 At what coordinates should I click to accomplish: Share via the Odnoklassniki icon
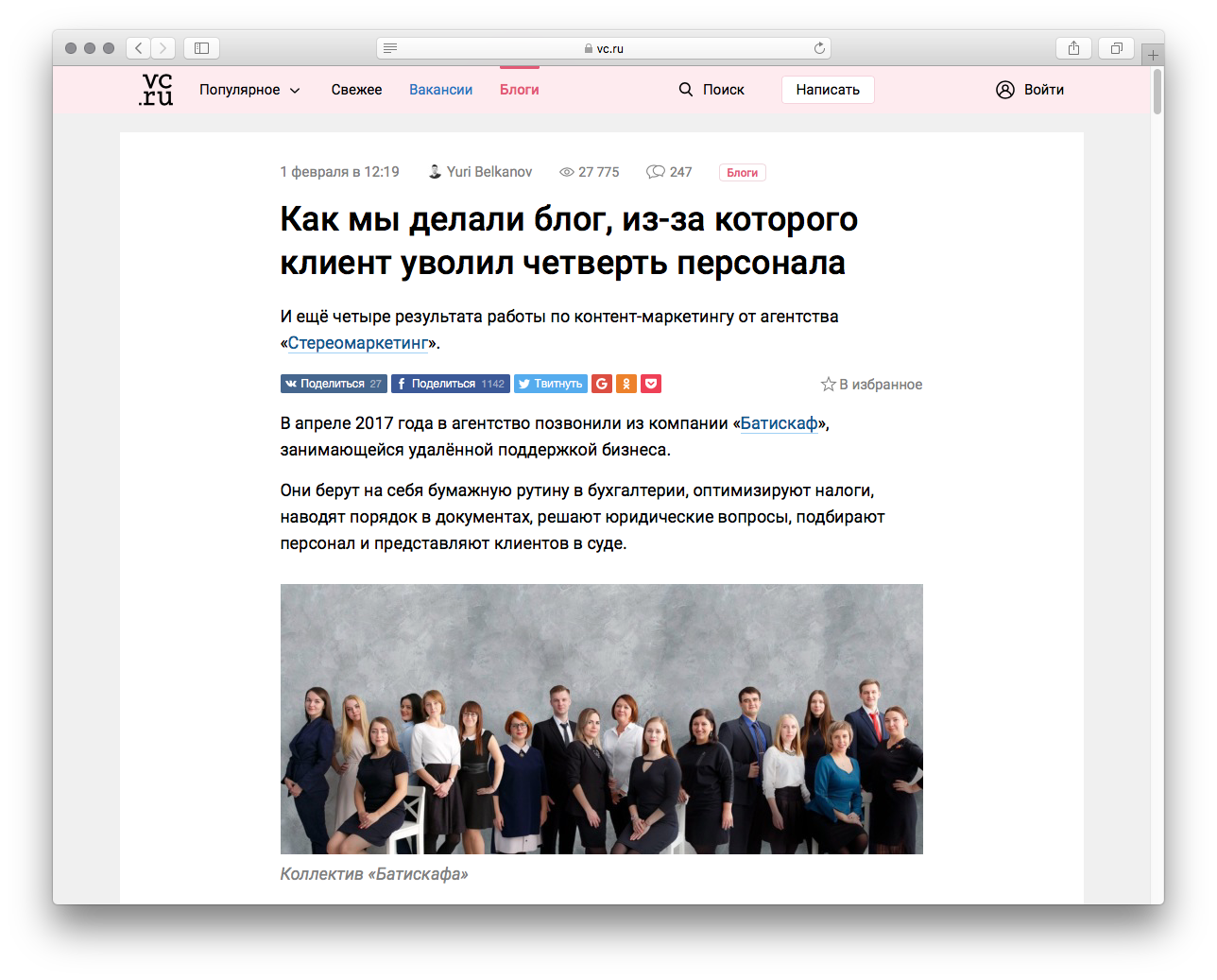tap(626, 384)
